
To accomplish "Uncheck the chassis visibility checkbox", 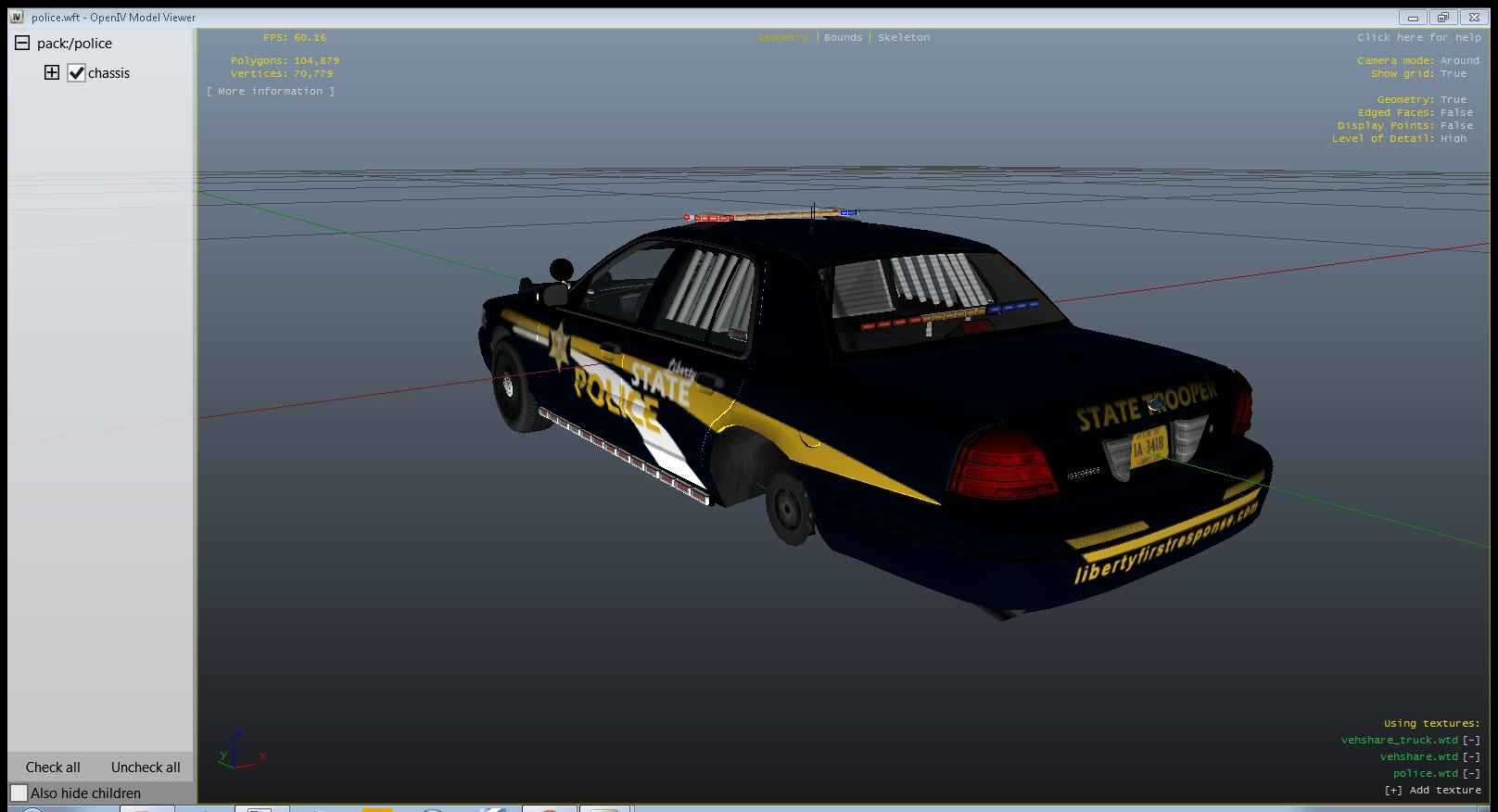I will click(x=77, y=73).
